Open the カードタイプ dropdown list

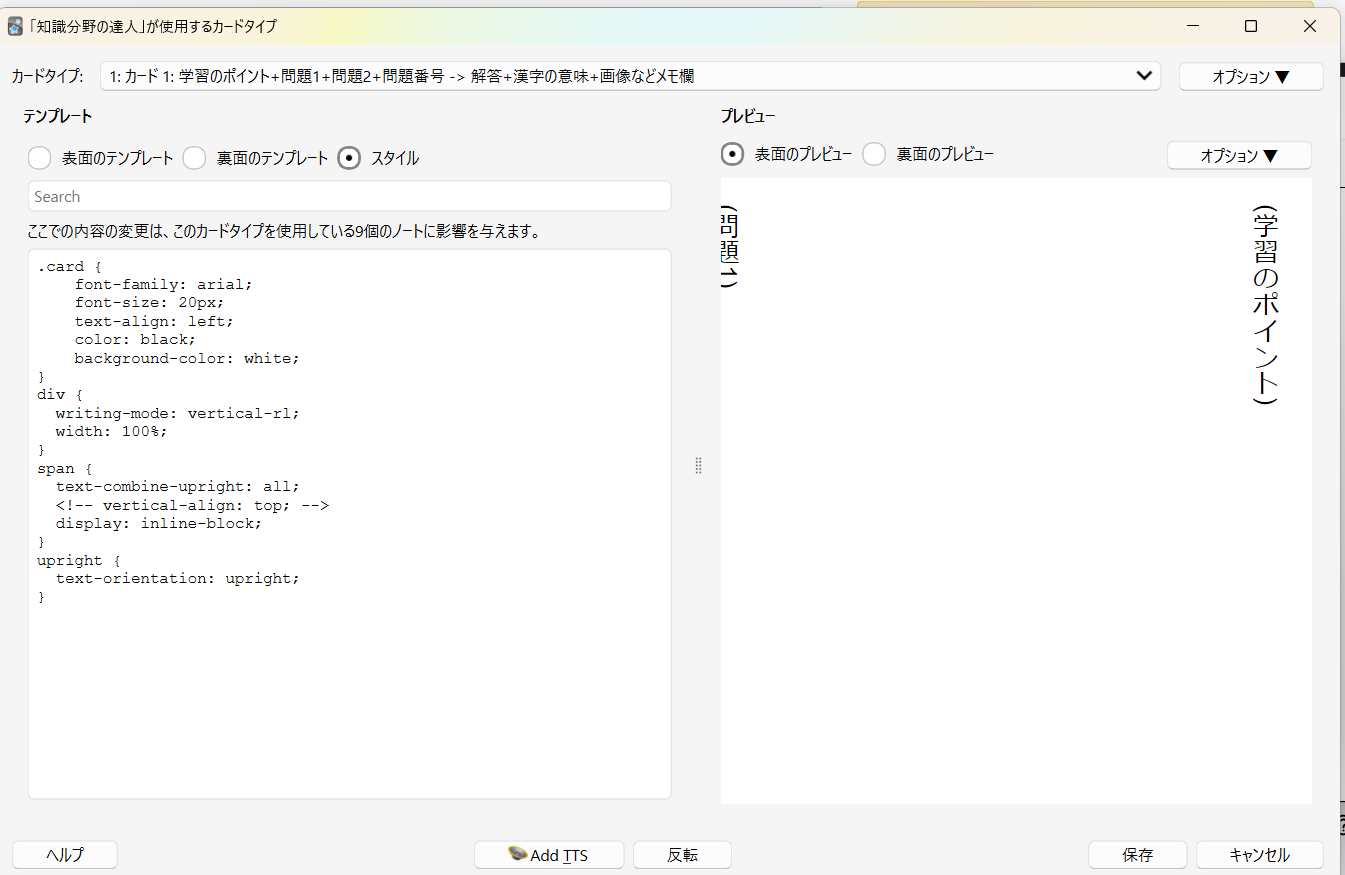click(x=630, y=76)
